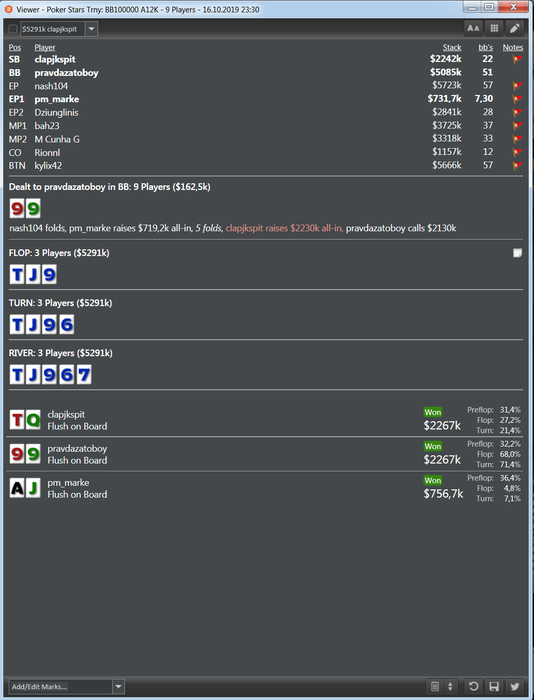
Task: Click the pencil edit icon
Action: coord(515,29)
